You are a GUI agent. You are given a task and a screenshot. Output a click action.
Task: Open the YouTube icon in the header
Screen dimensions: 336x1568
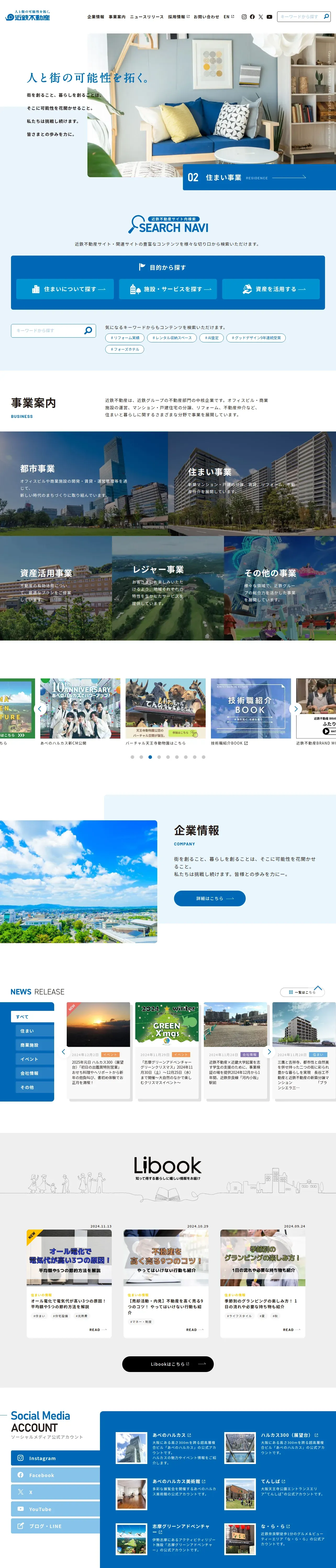click(x=270, y=17)
